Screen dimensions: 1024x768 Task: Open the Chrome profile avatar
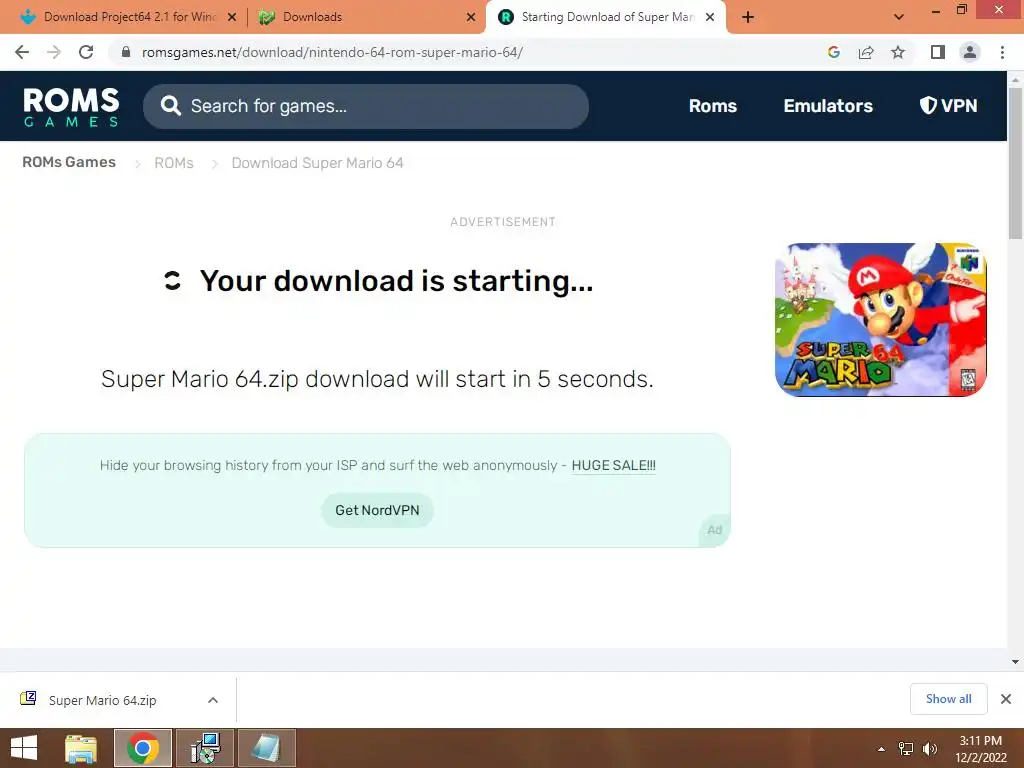pos(970,52)
